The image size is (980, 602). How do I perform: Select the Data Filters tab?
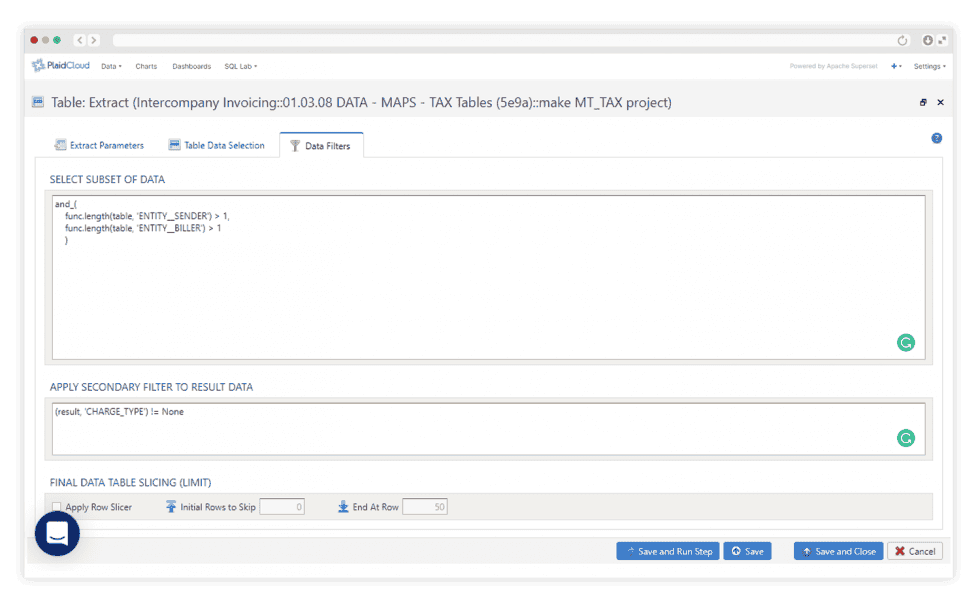(x=321, y=146)
